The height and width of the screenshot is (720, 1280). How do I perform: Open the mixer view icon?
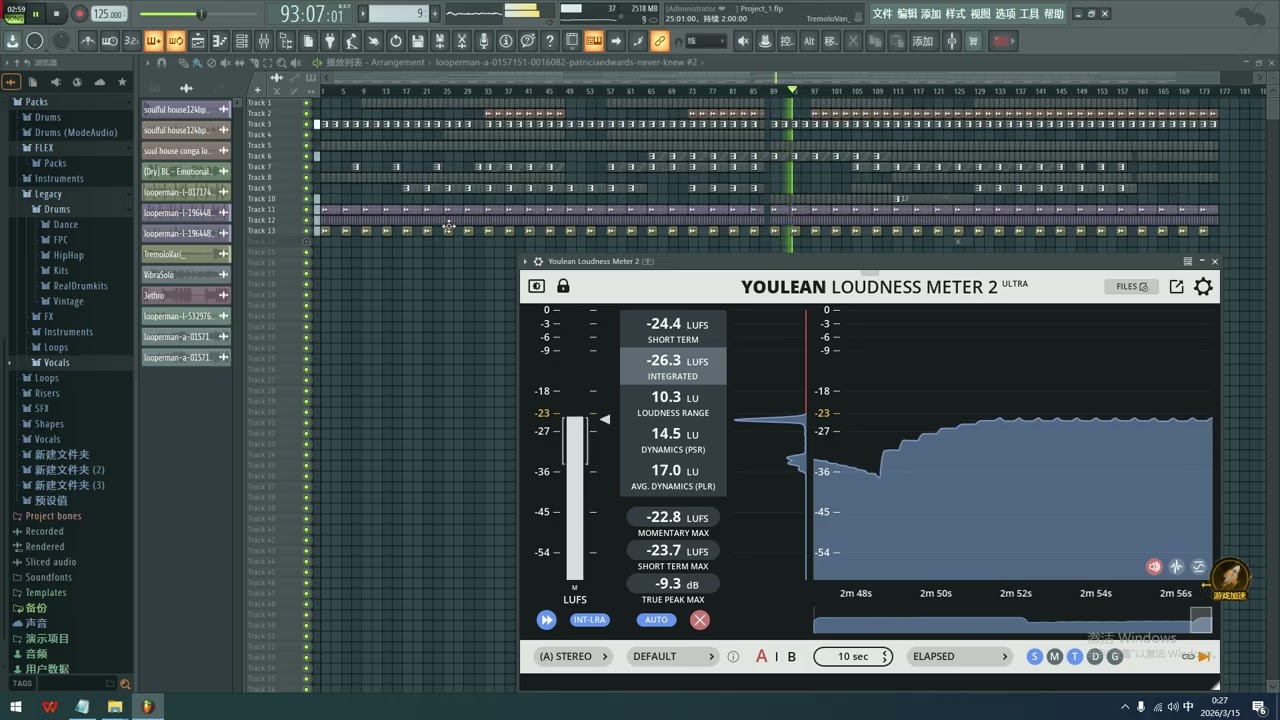tap(264, 41)
